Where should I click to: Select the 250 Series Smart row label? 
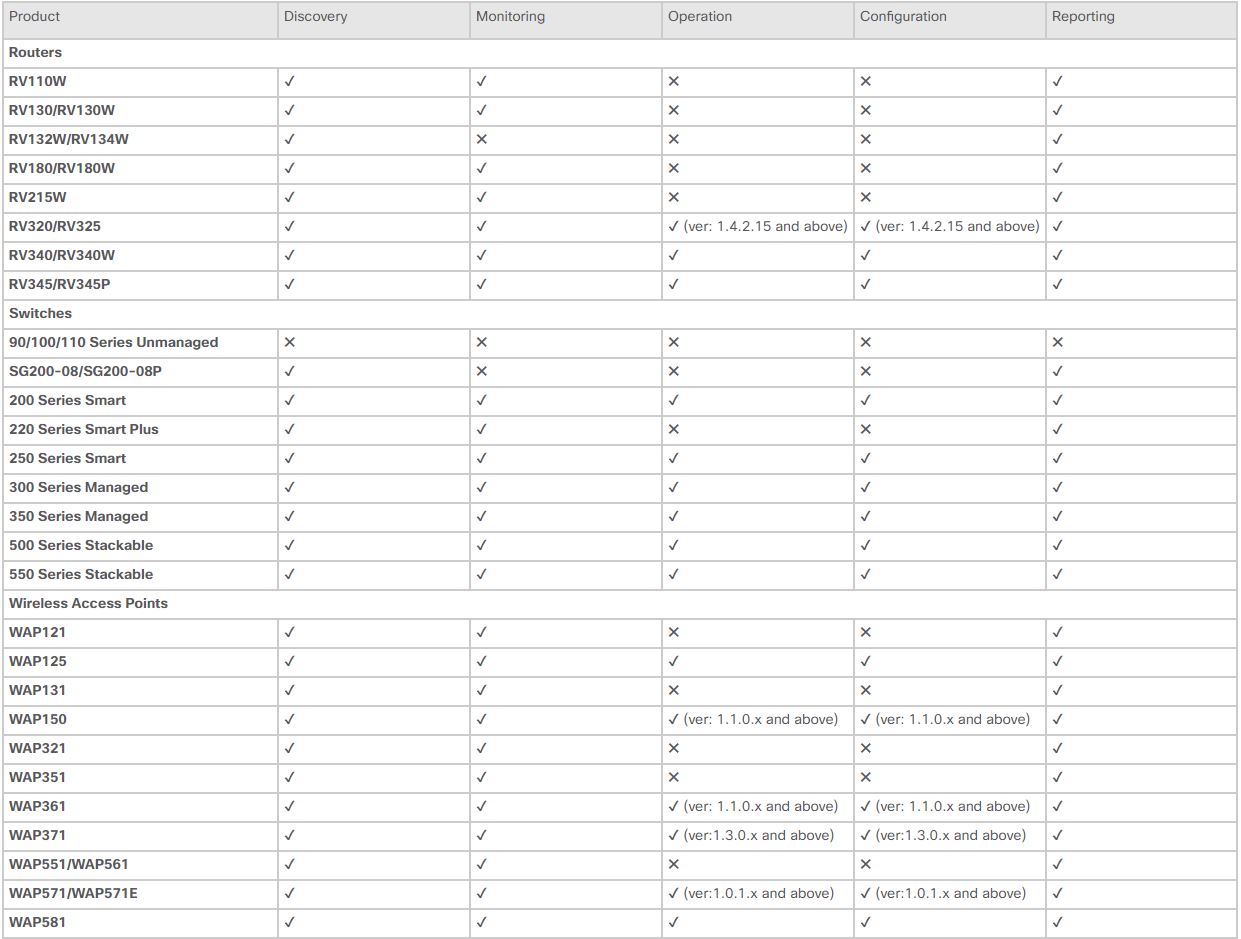coord(67,458)
